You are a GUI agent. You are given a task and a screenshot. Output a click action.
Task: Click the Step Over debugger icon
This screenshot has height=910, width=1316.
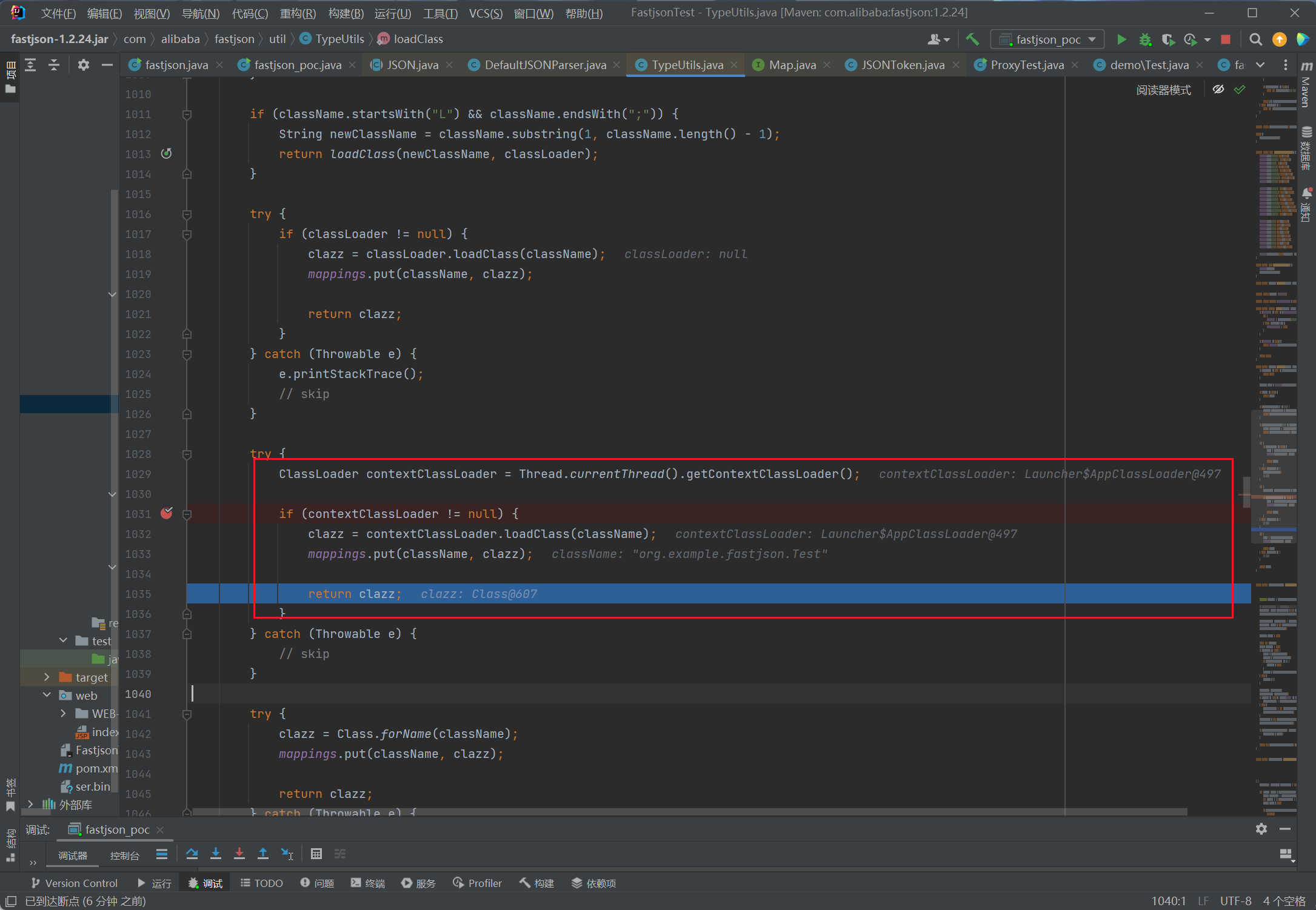point(192,854)
